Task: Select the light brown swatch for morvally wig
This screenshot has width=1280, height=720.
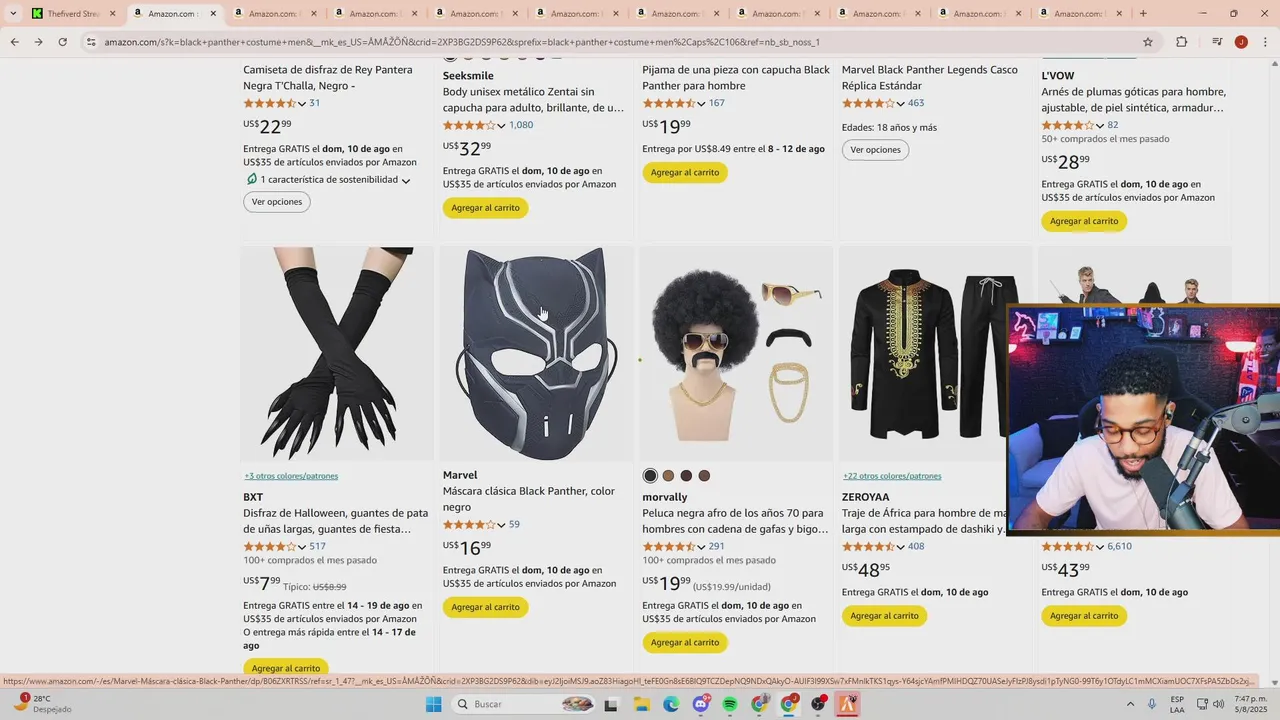Action: tap(668, 476)
